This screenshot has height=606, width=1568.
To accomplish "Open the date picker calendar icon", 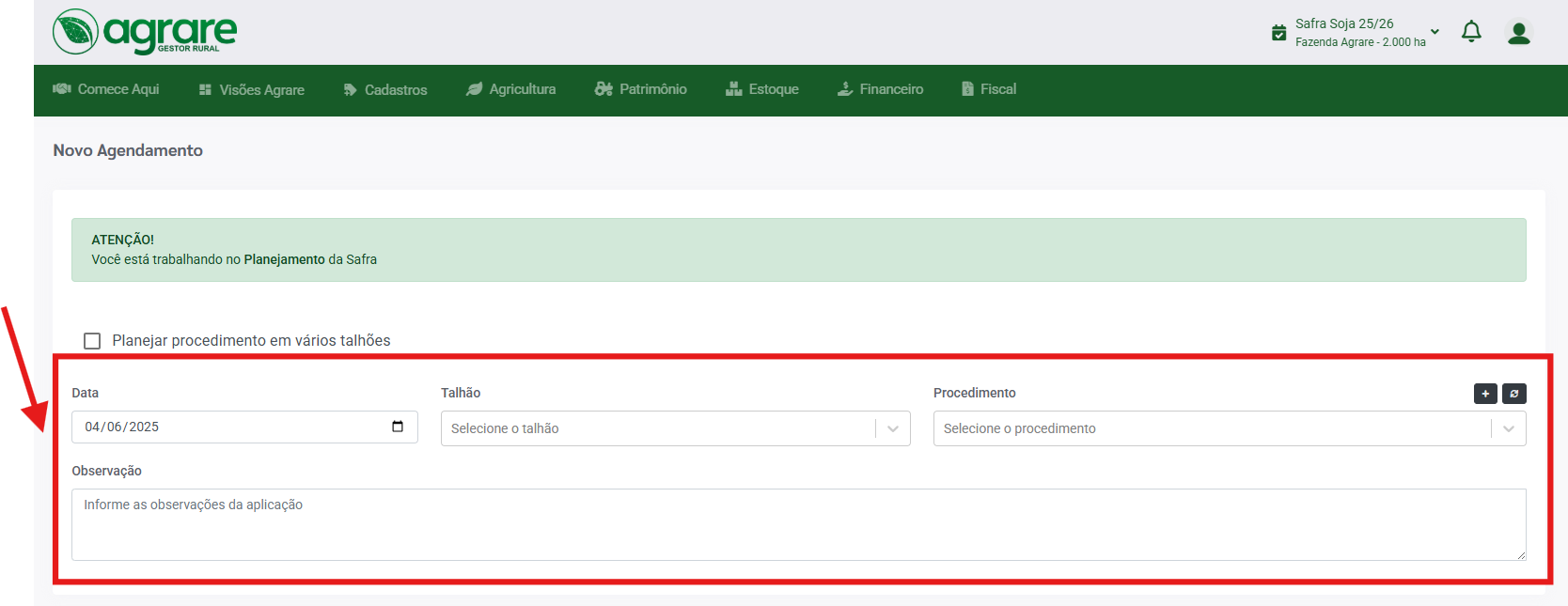I will (398, 427).
